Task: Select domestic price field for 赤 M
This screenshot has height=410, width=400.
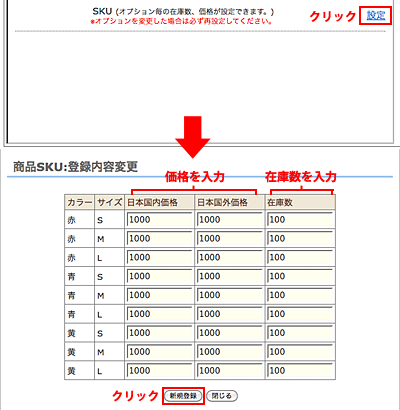Action: 160,239
